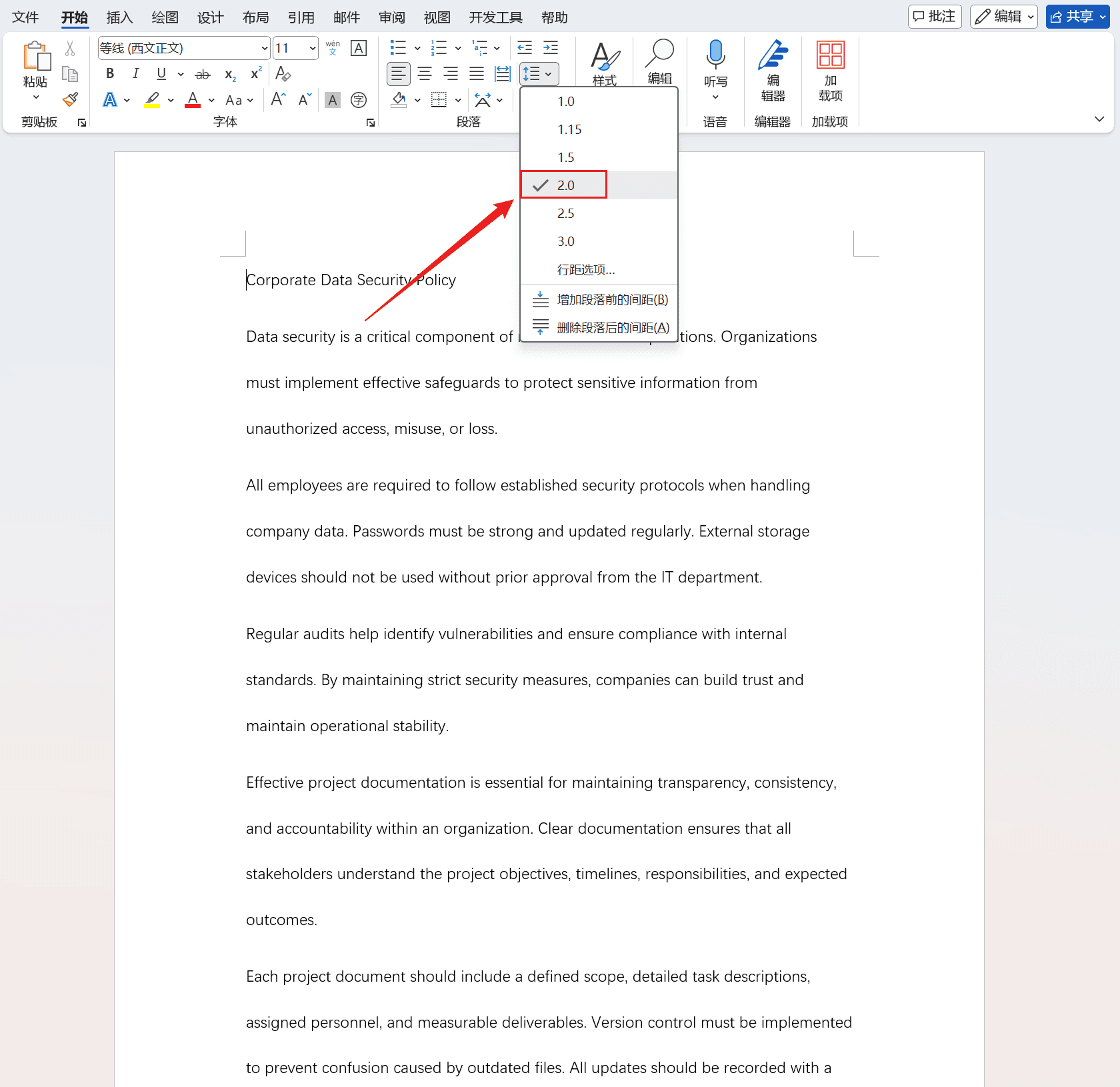Click the 批注 comments button

(x=934, y=17)
